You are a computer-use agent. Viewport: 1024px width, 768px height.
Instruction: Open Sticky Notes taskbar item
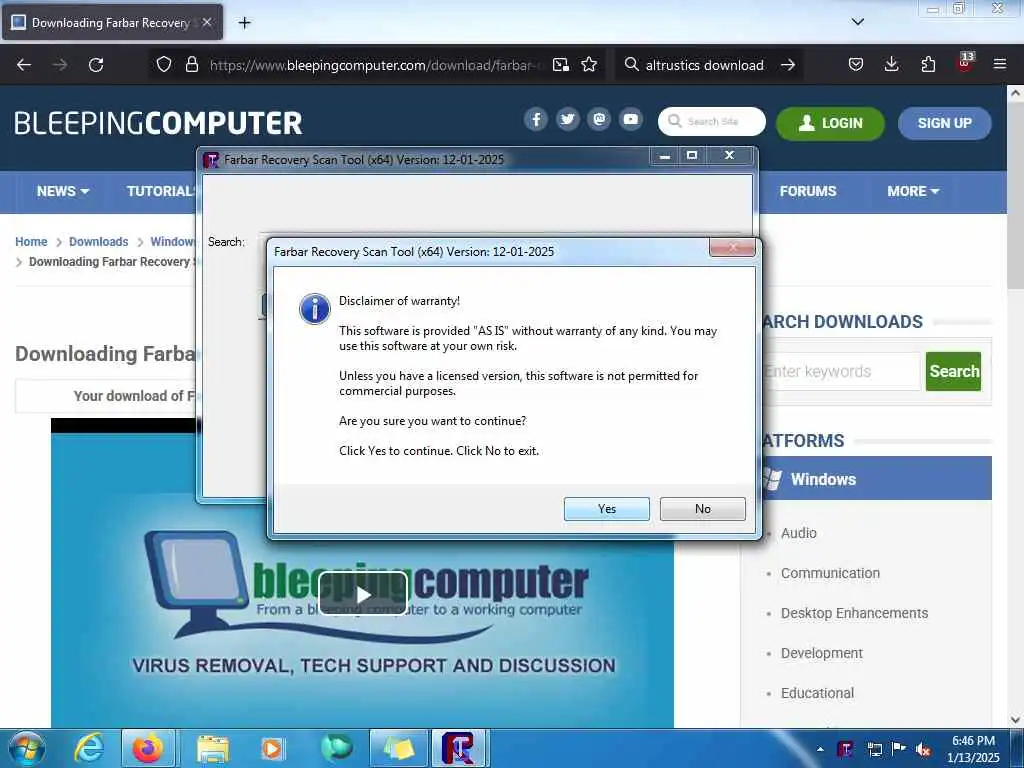pos(398,748)
